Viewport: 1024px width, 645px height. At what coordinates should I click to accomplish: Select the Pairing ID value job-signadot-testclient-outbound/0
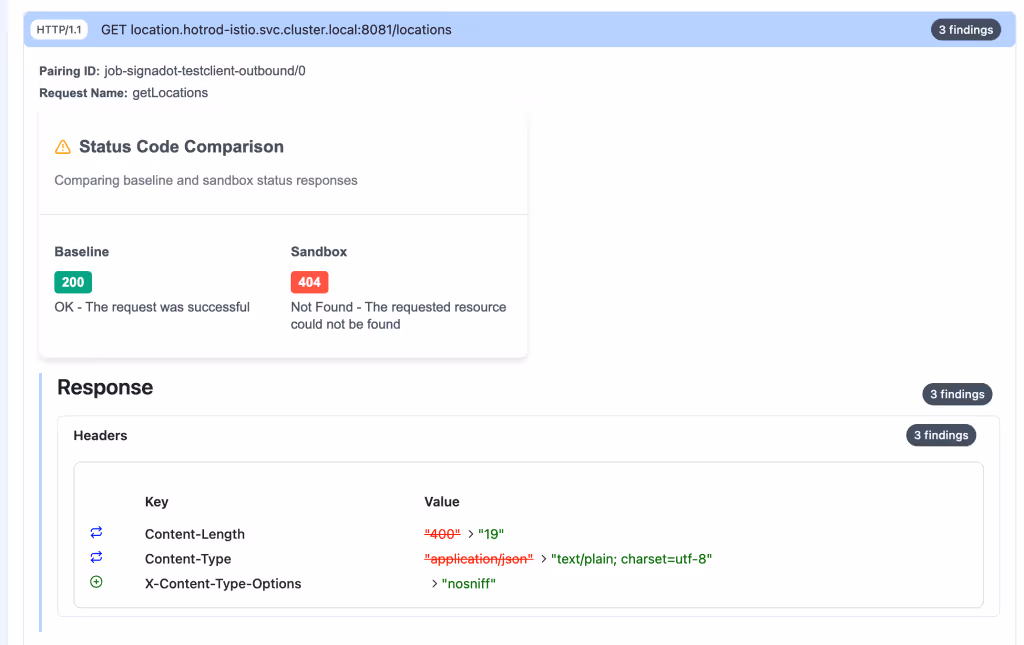click(204, 71)
